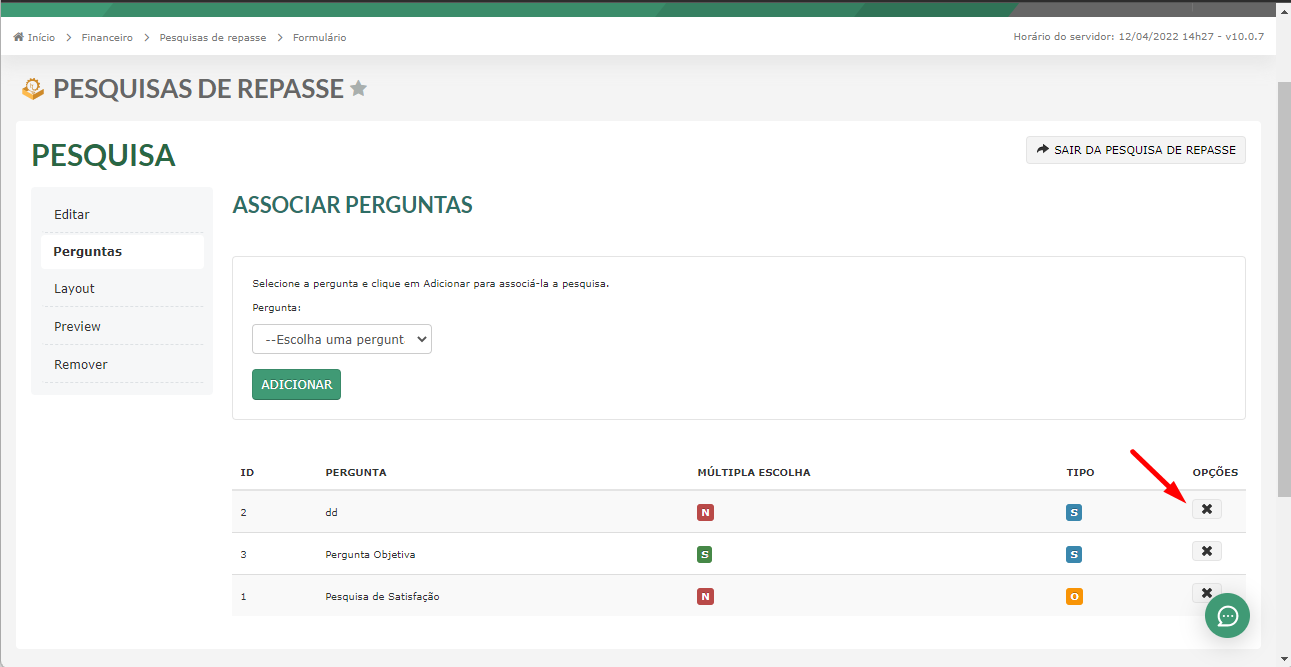Open the Financeiro breadcrumb
1291x667 pixels.
pos(107,37)
